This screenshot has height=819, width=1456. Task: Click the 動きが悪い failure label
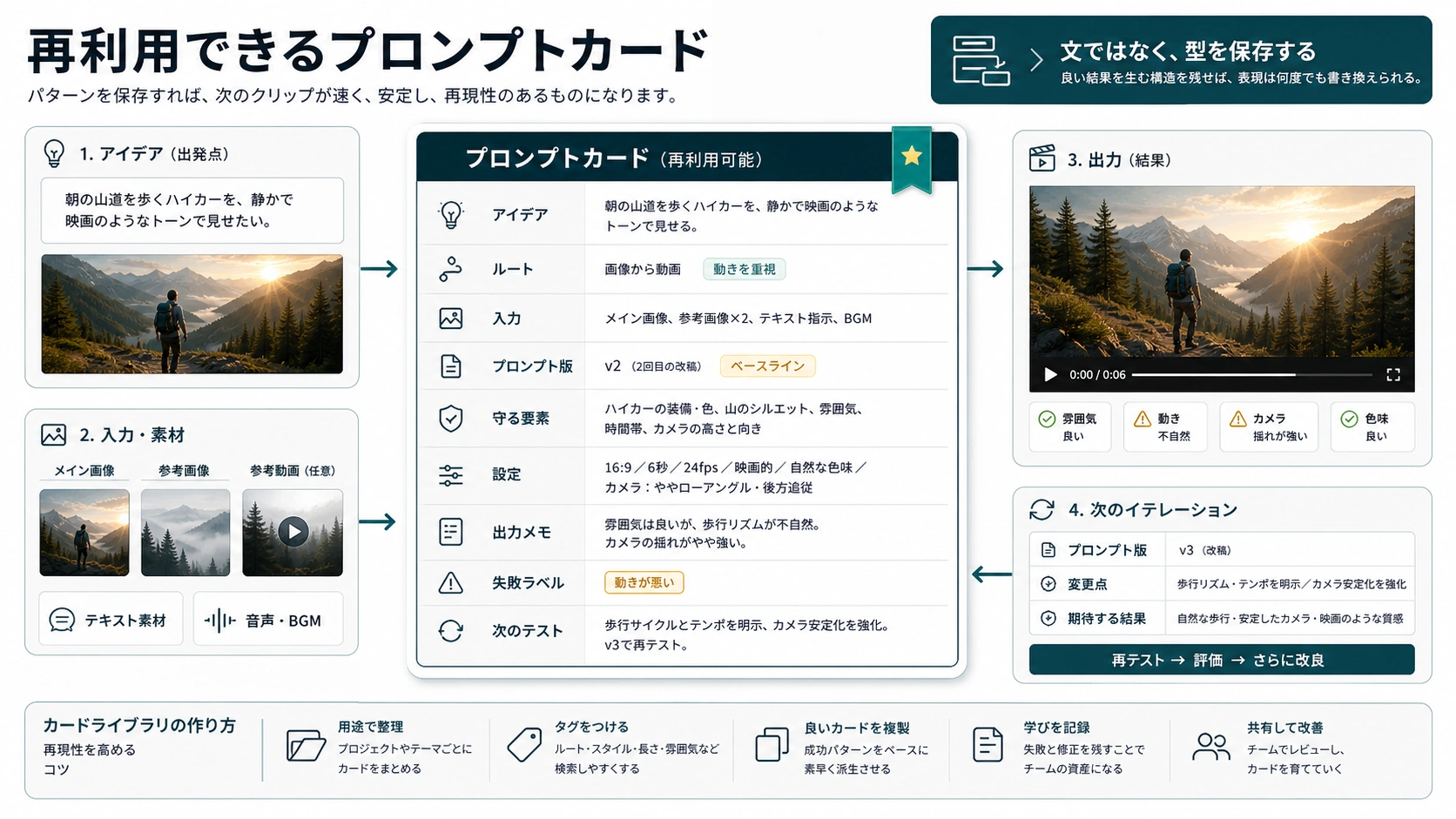644,582
